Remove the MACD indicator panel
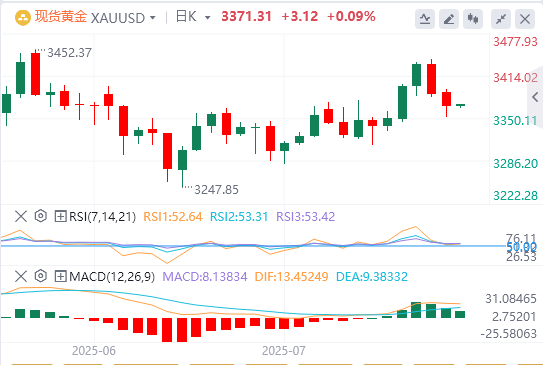This screenshot has height=365, width=543. tap(21, 276)
